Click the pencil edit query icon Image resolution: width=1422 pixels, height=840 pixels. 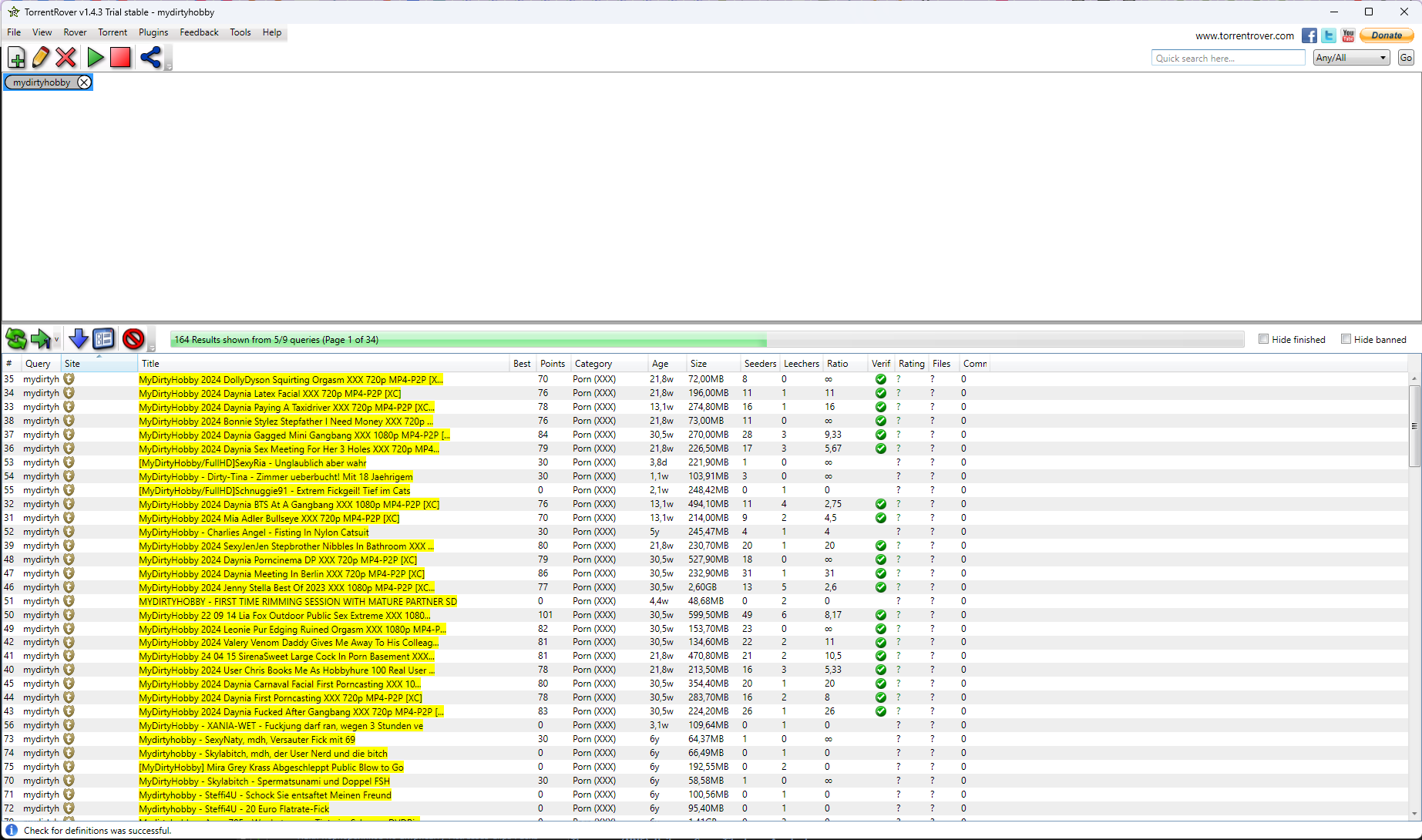tap(41, 58)
